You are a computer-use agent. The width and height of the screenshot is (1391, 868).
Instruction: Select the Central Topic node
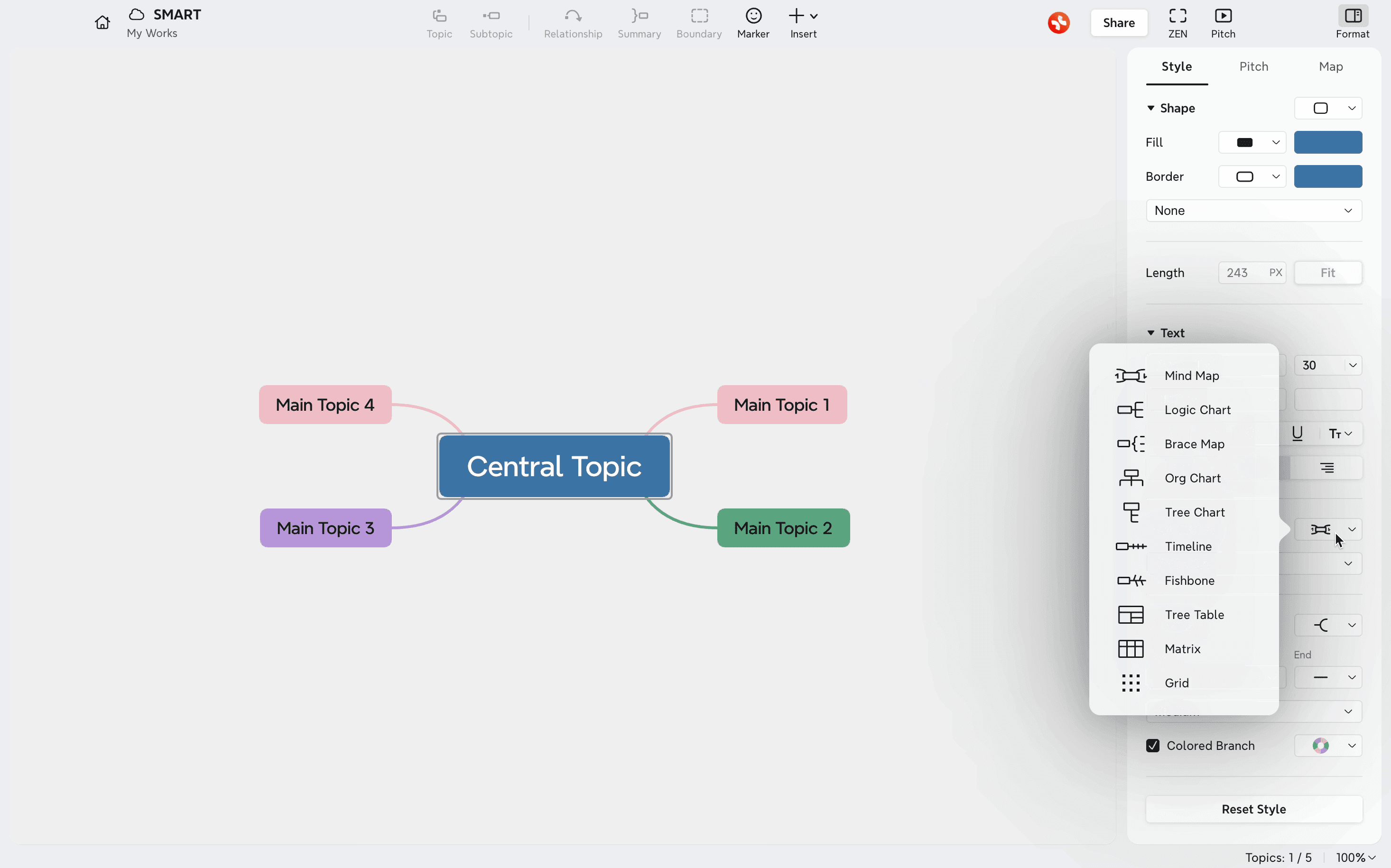tap(554, 466)
